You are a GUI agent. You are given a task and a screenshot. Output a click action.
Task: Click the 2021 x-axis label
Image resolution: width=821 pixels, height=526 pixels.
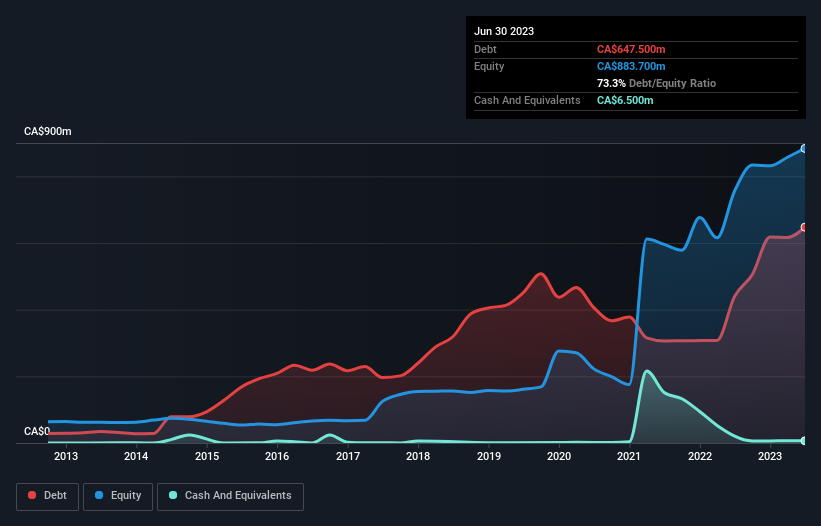629,456
